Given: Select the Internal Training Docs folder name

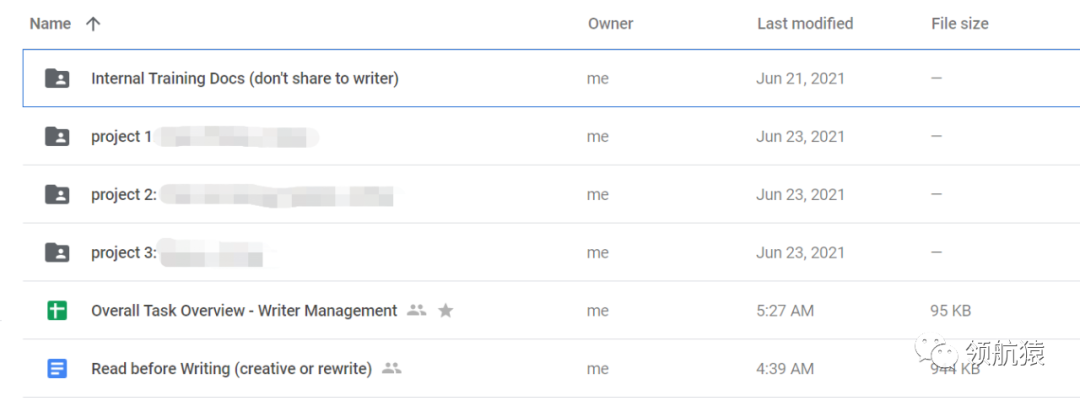Looking at the screenshot, I should click(x=244, y=78).
